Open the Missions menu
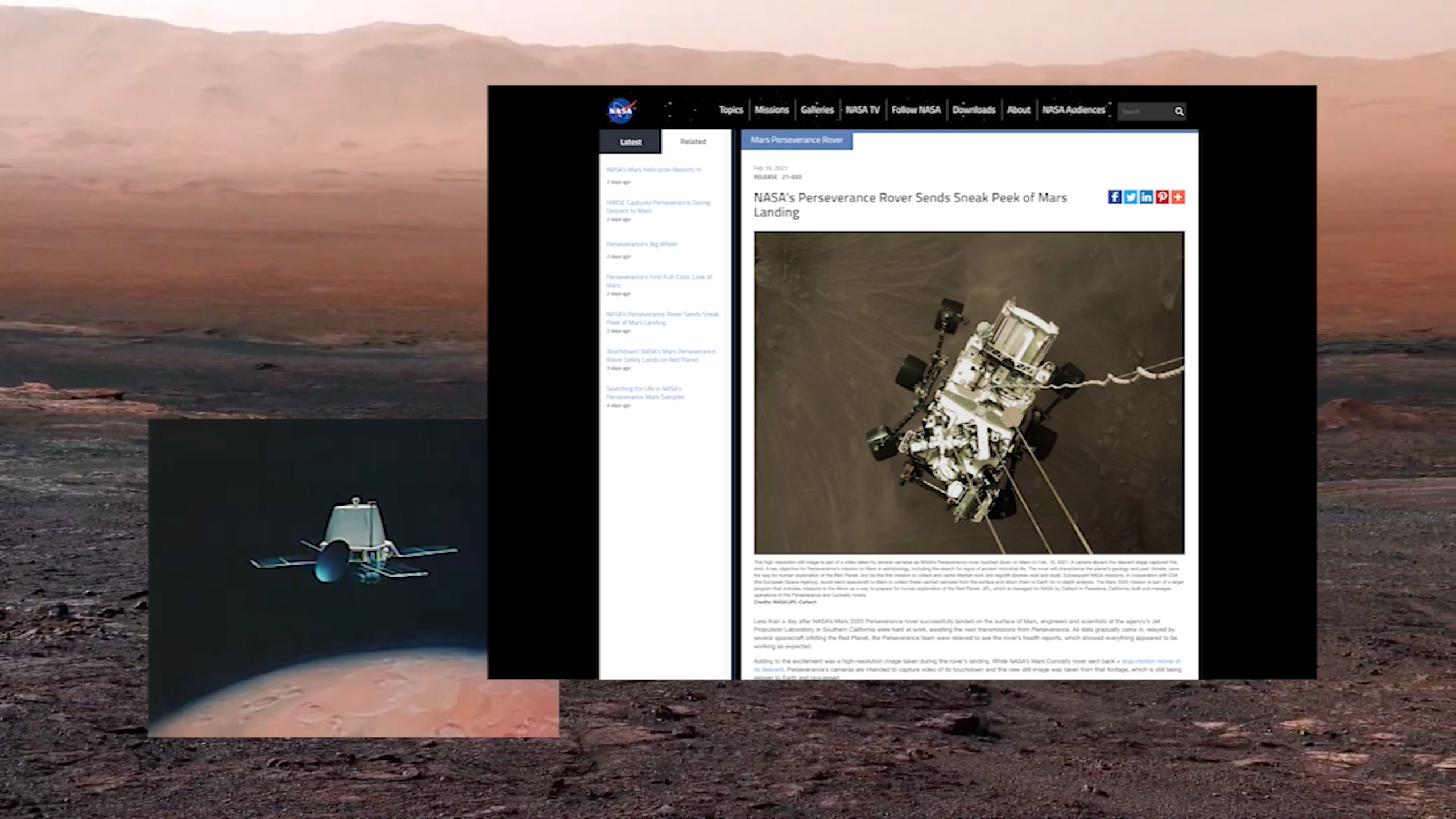 coord(772,110)
